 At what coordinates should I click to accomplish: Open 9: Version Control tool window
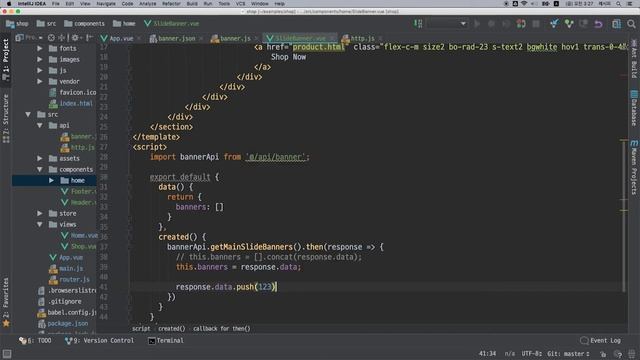[x=99, y=340]
